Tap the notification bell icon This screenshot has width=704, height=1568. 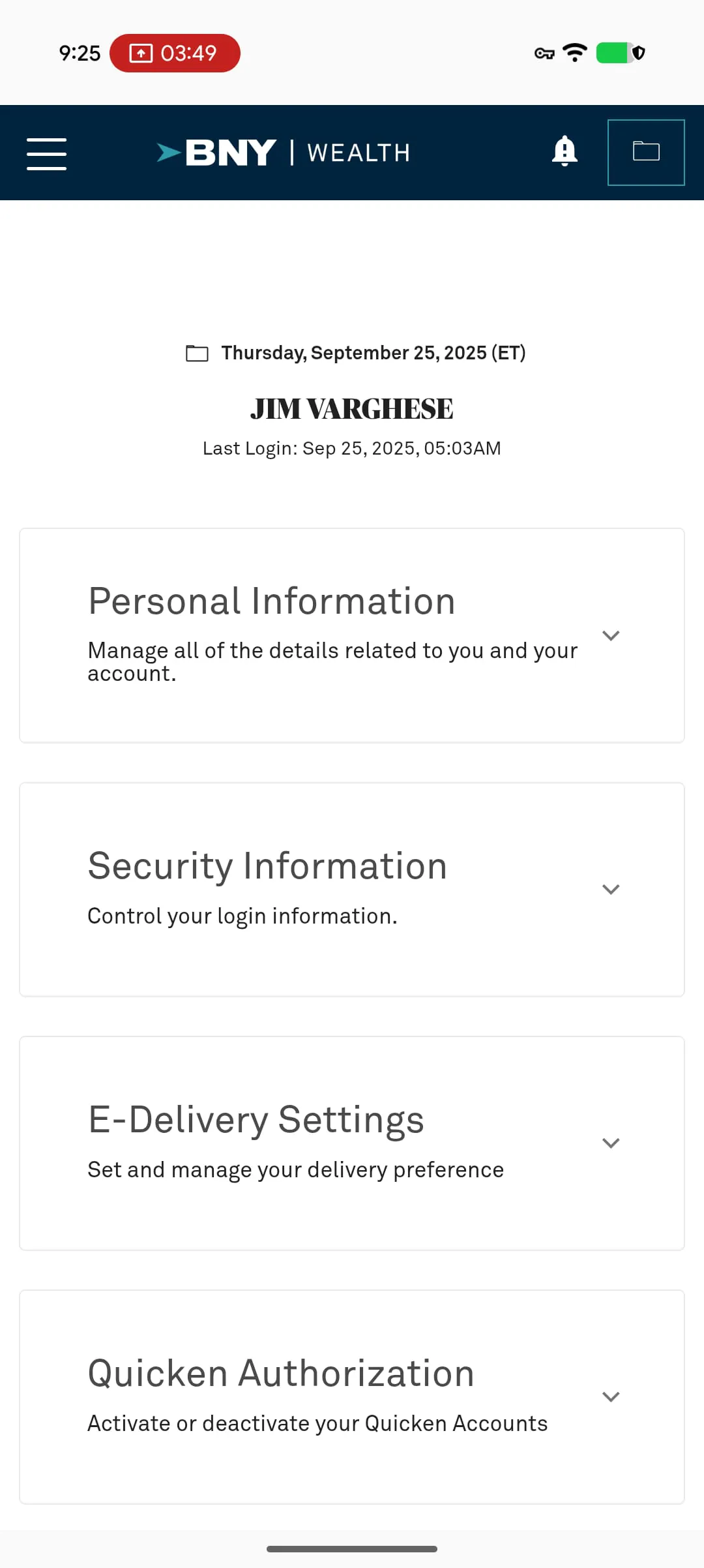(565, 151)
